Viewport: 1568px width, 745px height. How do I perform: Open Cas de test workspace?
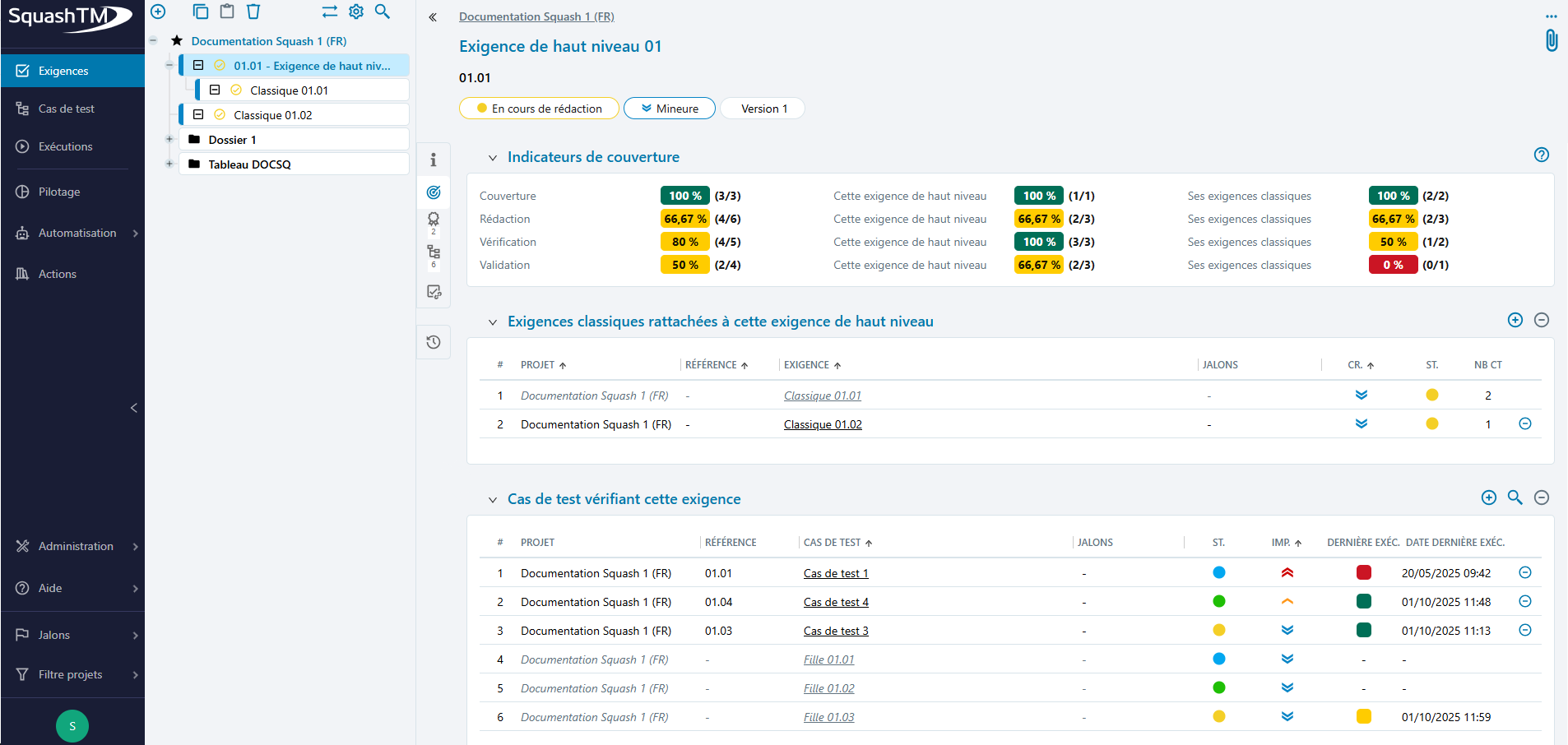pyautogui.click(x=66, y=109)
